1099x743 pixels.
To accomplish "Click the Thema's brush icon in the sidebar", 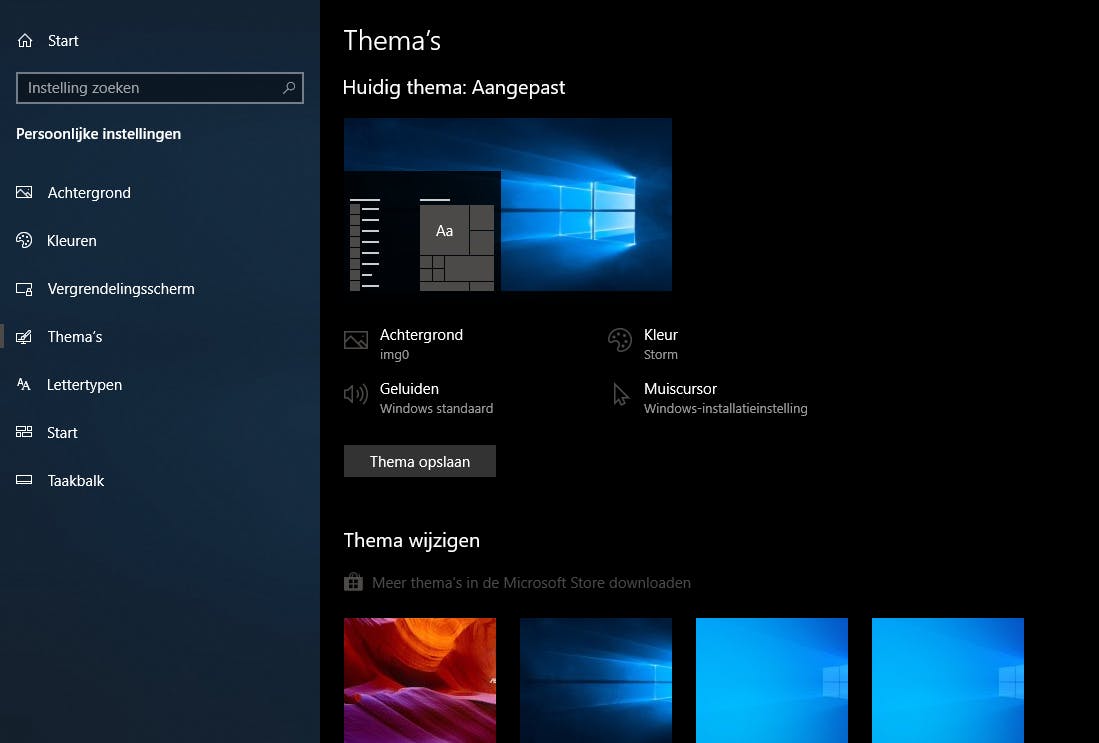I will 25,336.
